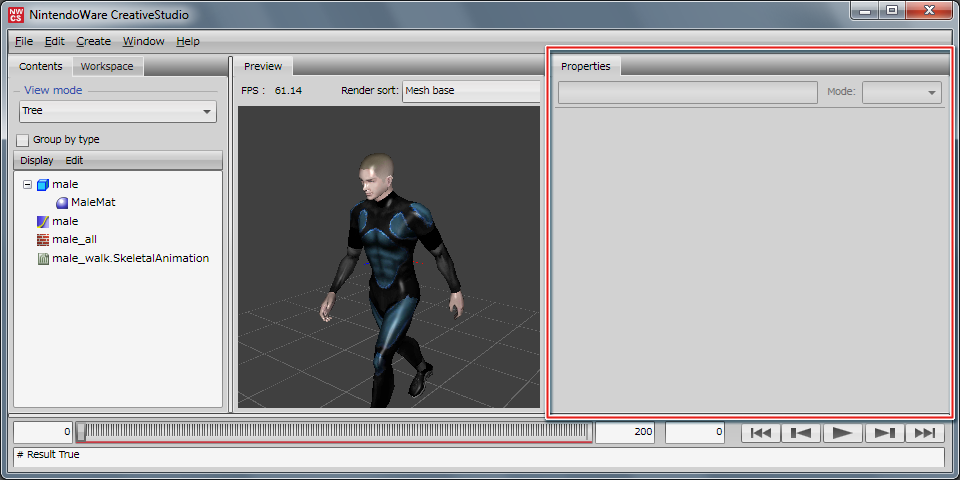
Task: Skip to the last animation frame
Action: [x=925, y=432]
